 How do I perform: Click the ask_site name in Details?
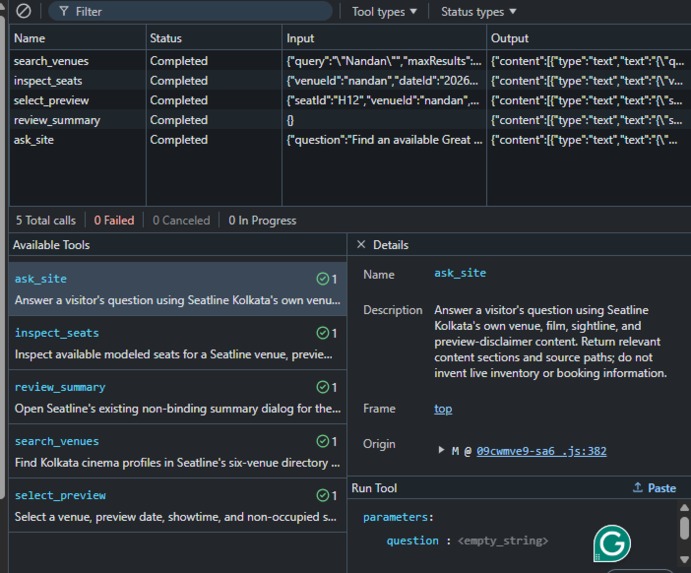pyautogui.click(x=460, y=273)
